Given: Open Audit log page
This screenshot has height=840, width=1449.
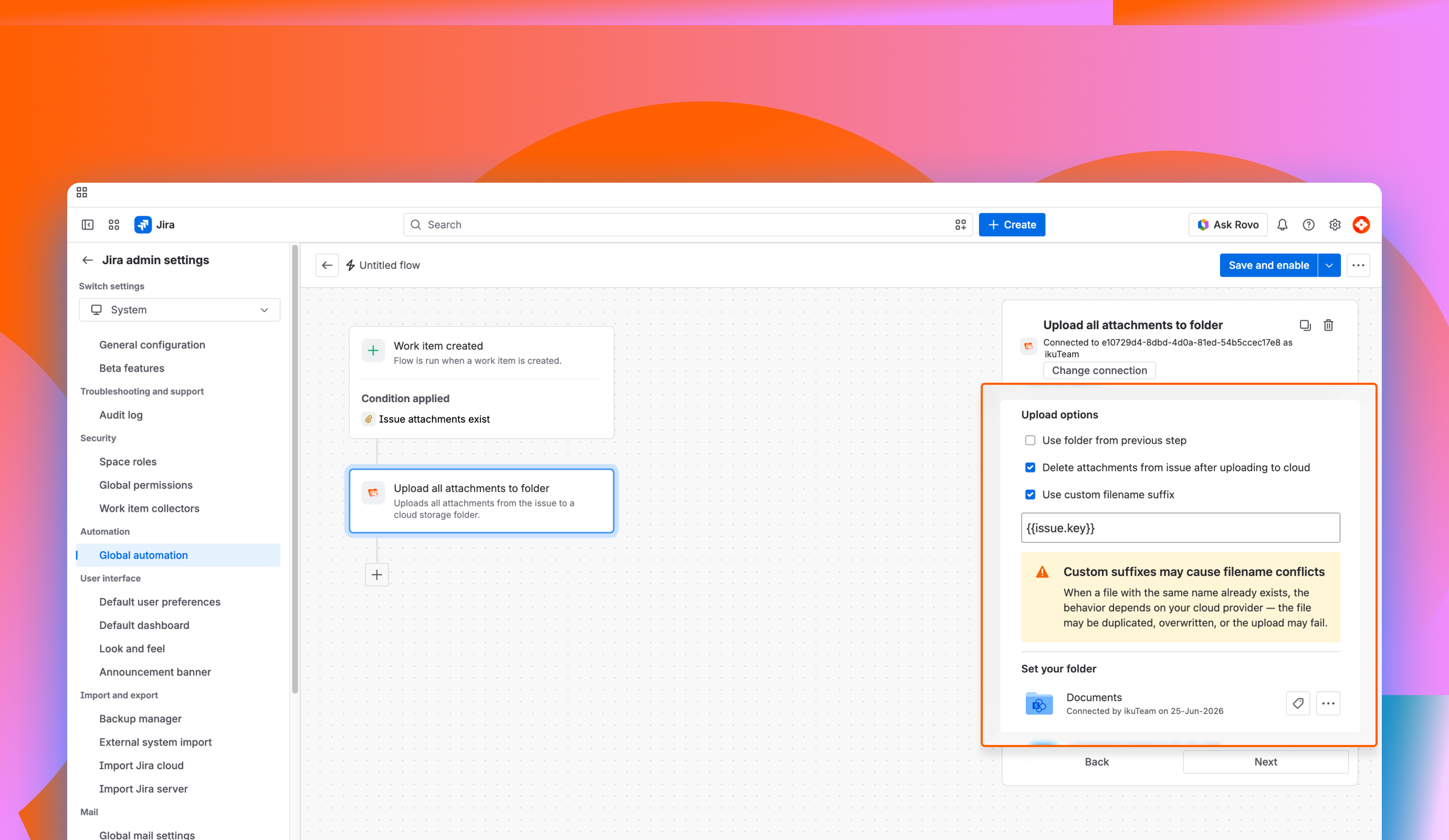Looking at the screenshot, I should pyautogui.click(x=121, y=415).
